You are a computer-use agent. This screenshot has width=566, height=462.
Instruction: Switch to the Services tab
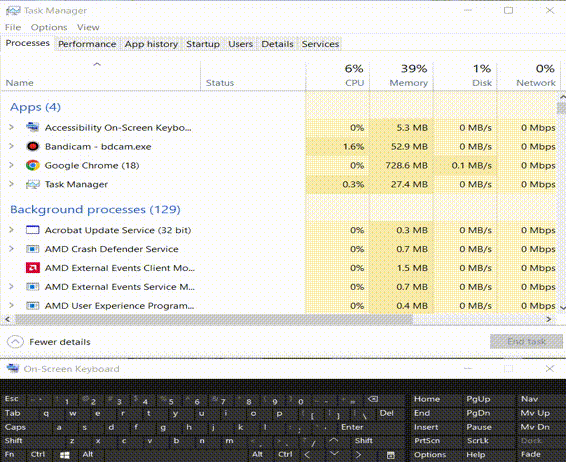point(321,44)
